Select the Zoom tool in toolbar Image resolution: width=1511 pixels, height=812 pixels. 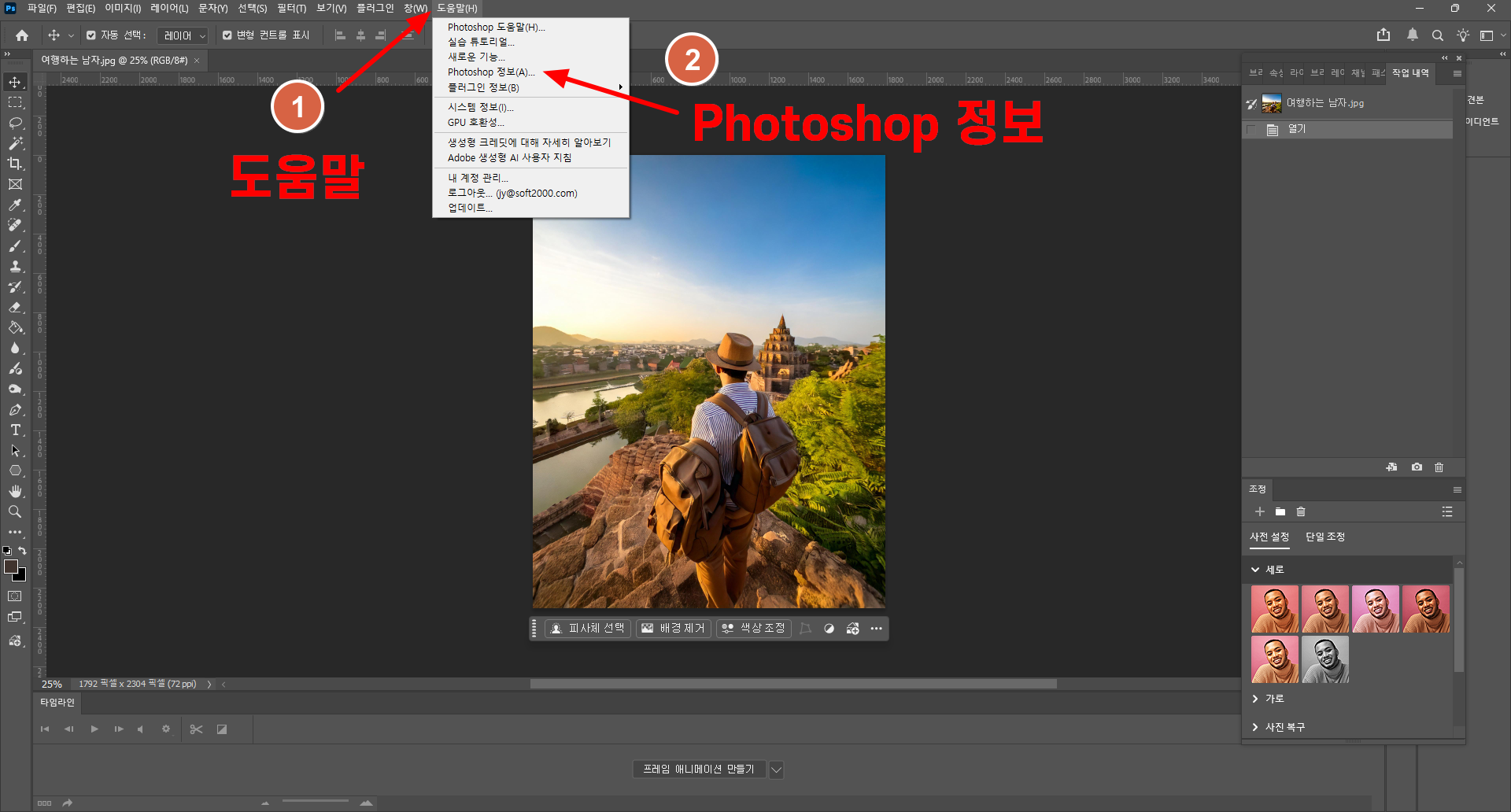click(15, 511)
